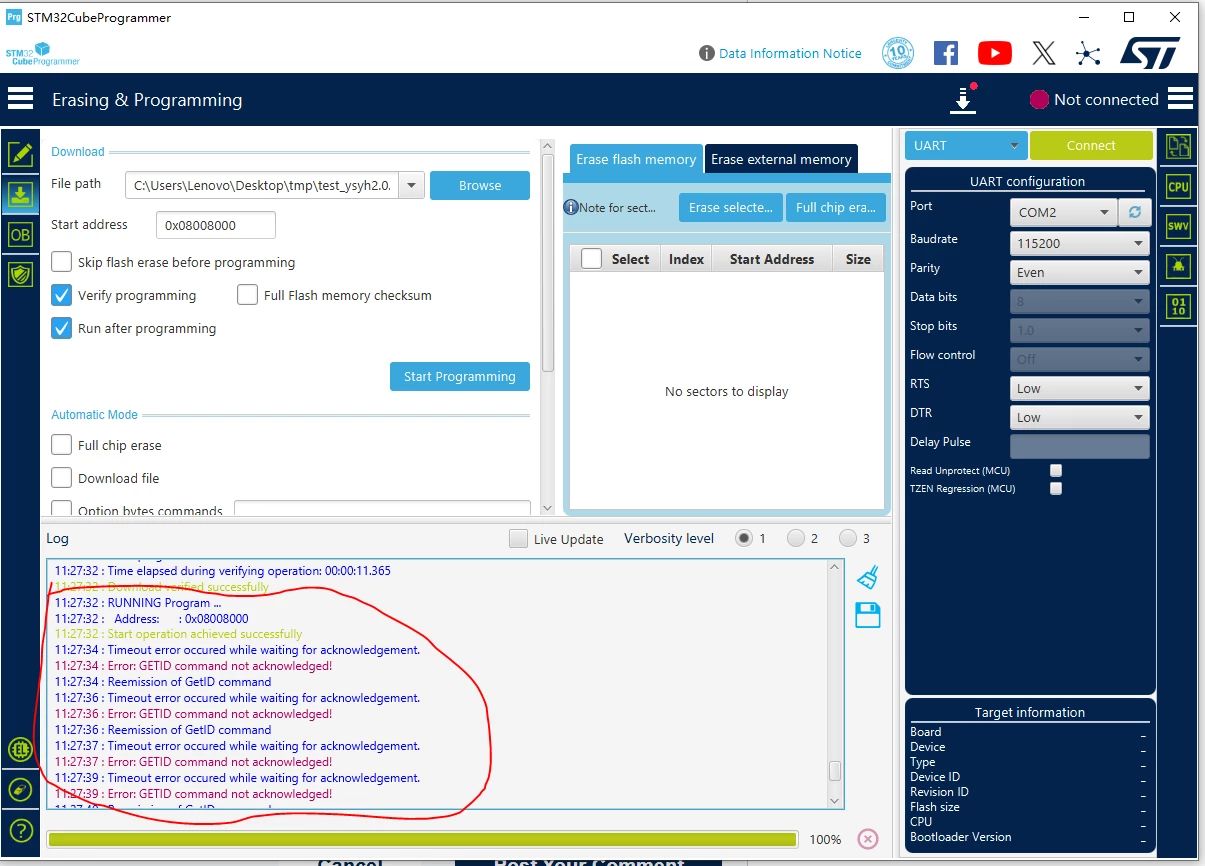Click the device memory compare icon at top right
The width and height of the screenshot is (1205, 866).
point(1179,146)
